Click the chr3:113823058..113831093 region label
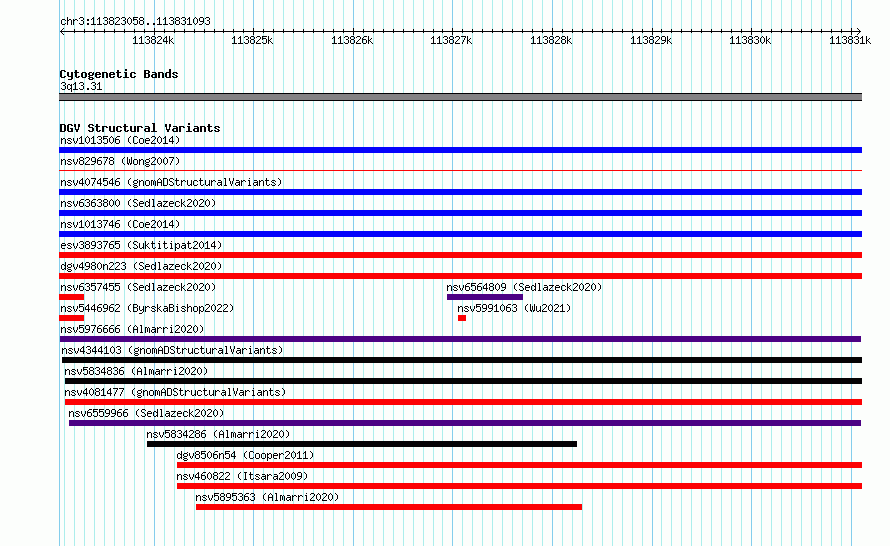Viewport: 890px width, 546px height. click(135, 22)
